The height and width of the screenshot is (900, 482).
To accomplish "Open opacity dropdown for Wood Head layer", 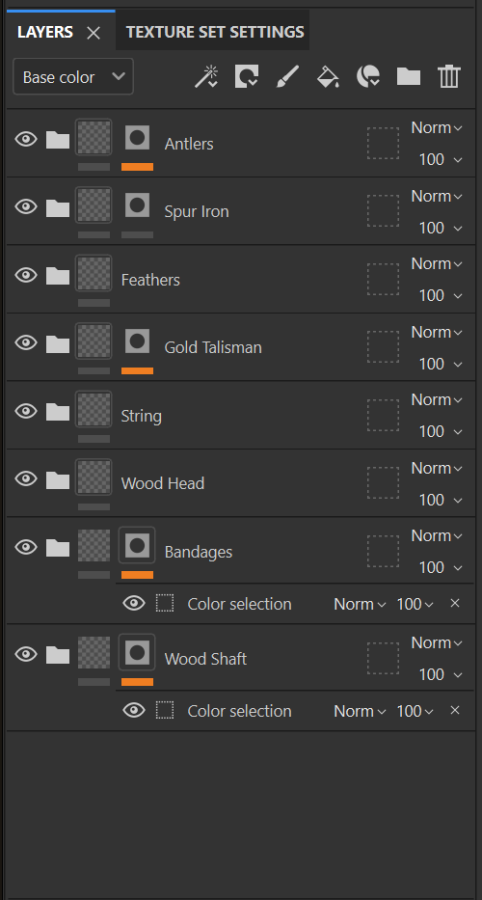I will pos(441,500).
